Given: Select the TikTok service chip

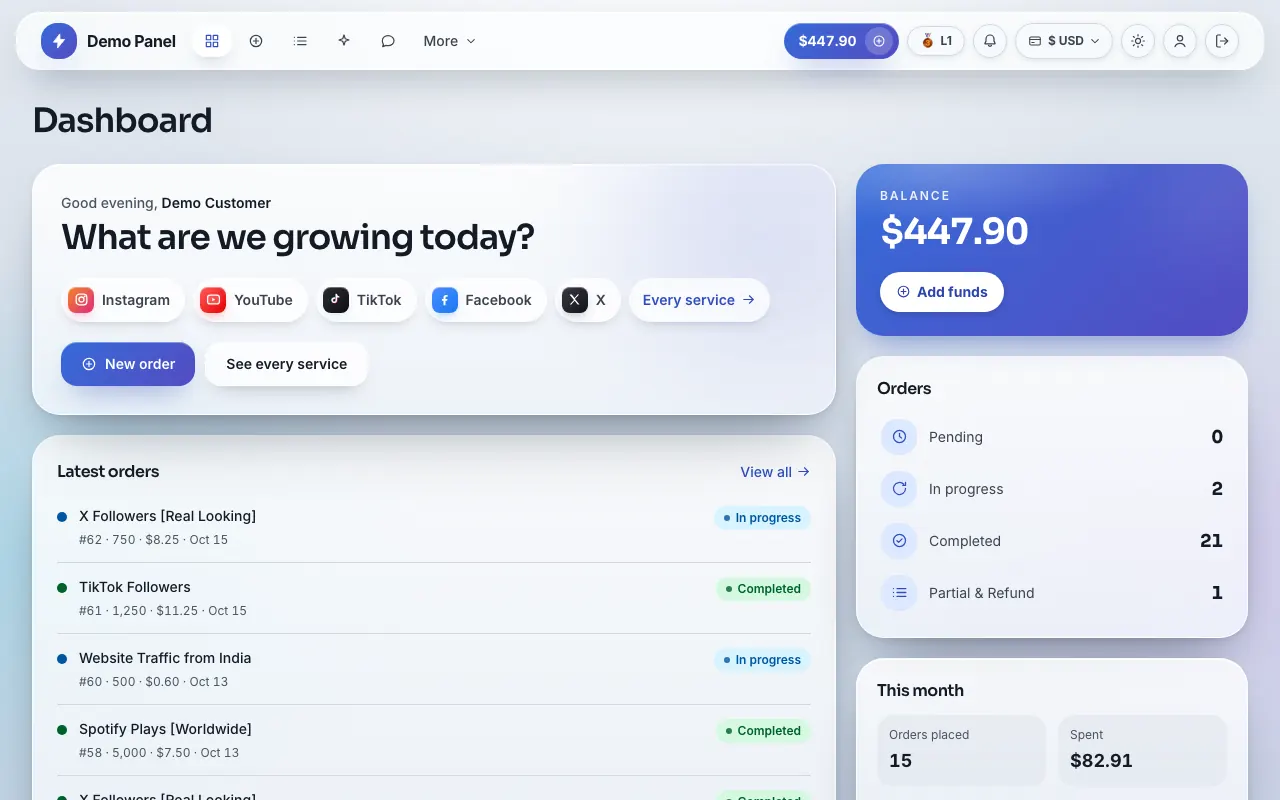Looking at the screenshot, I should click(366, 300).
